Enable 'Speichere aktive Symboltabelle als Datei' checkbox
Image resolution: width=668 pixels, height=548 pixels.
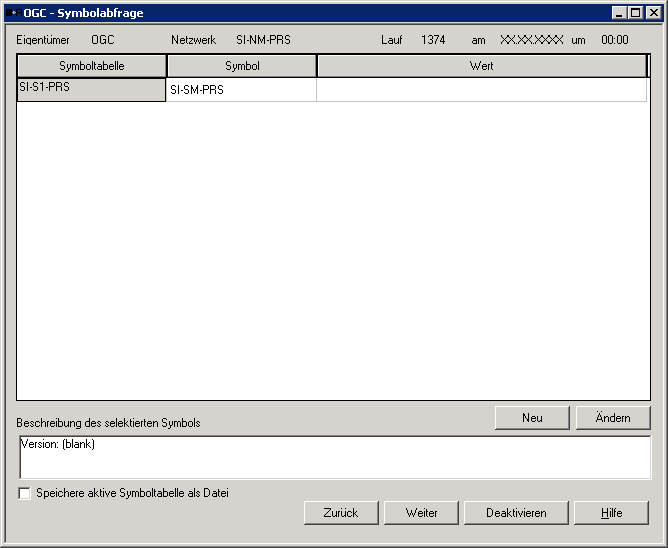coord(24,493)
